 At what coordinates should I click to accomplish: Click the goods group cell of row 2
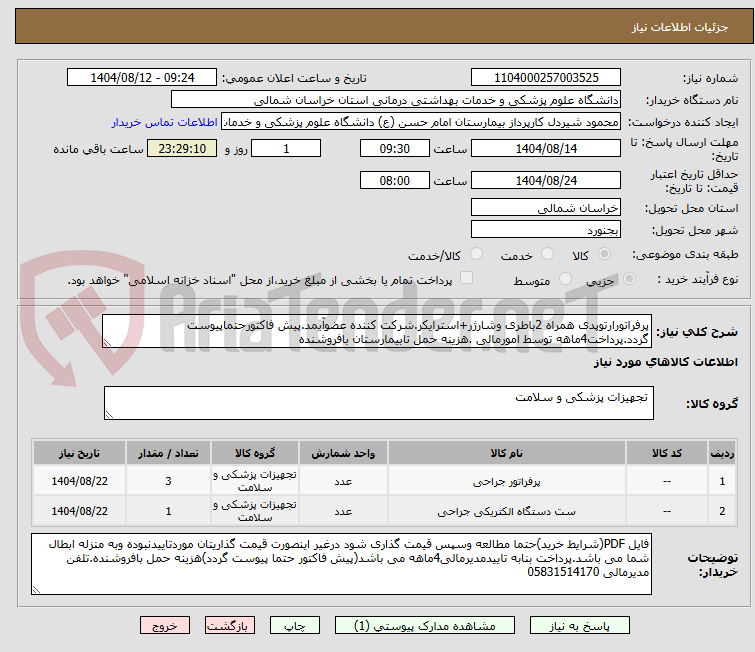[255, 511]
